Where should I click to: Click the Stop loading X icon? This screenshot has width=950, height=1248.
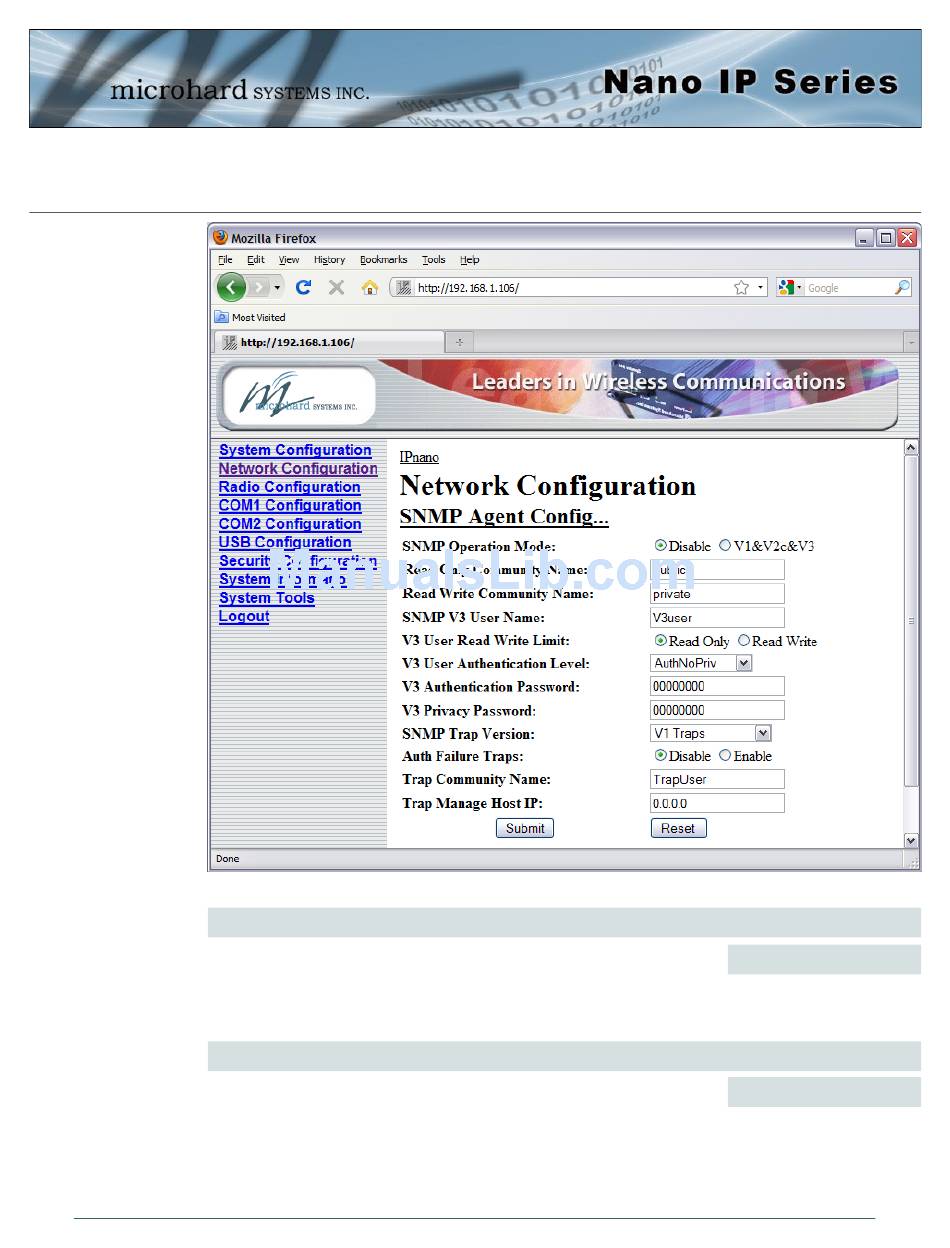(x=336, y=288)
